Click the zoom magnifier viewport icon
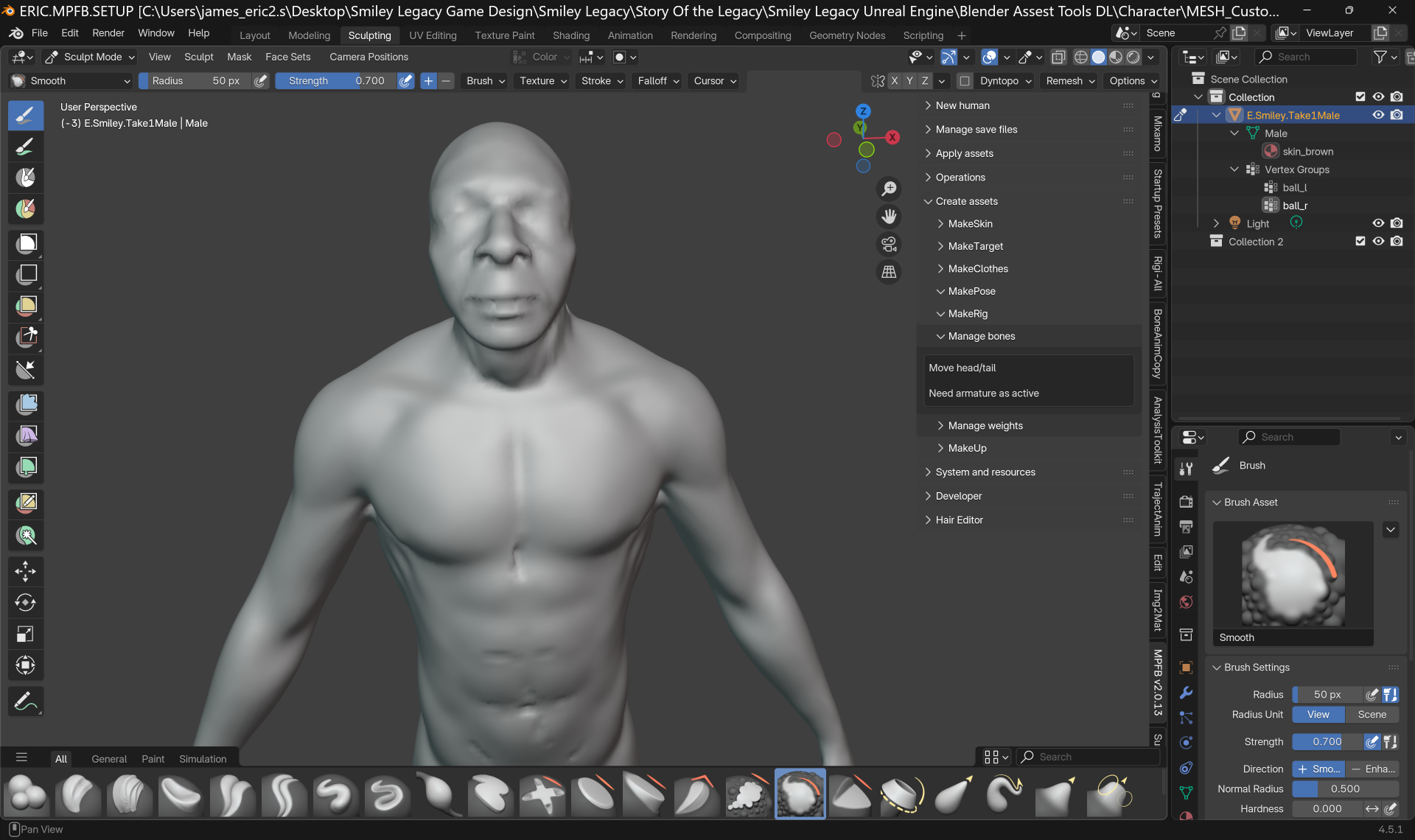Screen dimensions: 1415x840 coord(890,189)
